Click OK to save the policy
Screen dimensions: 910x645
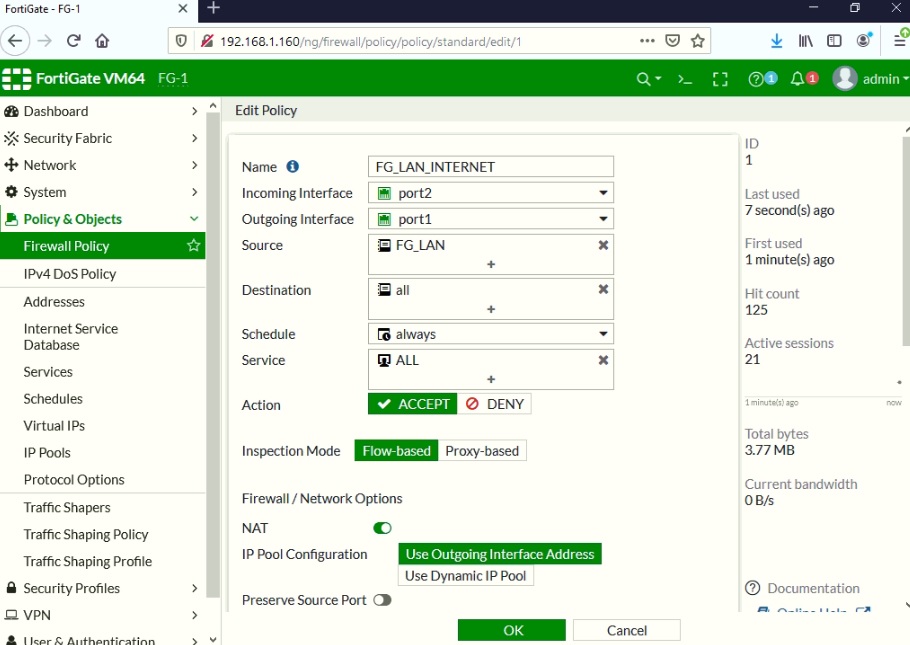(x=511, y=630)
